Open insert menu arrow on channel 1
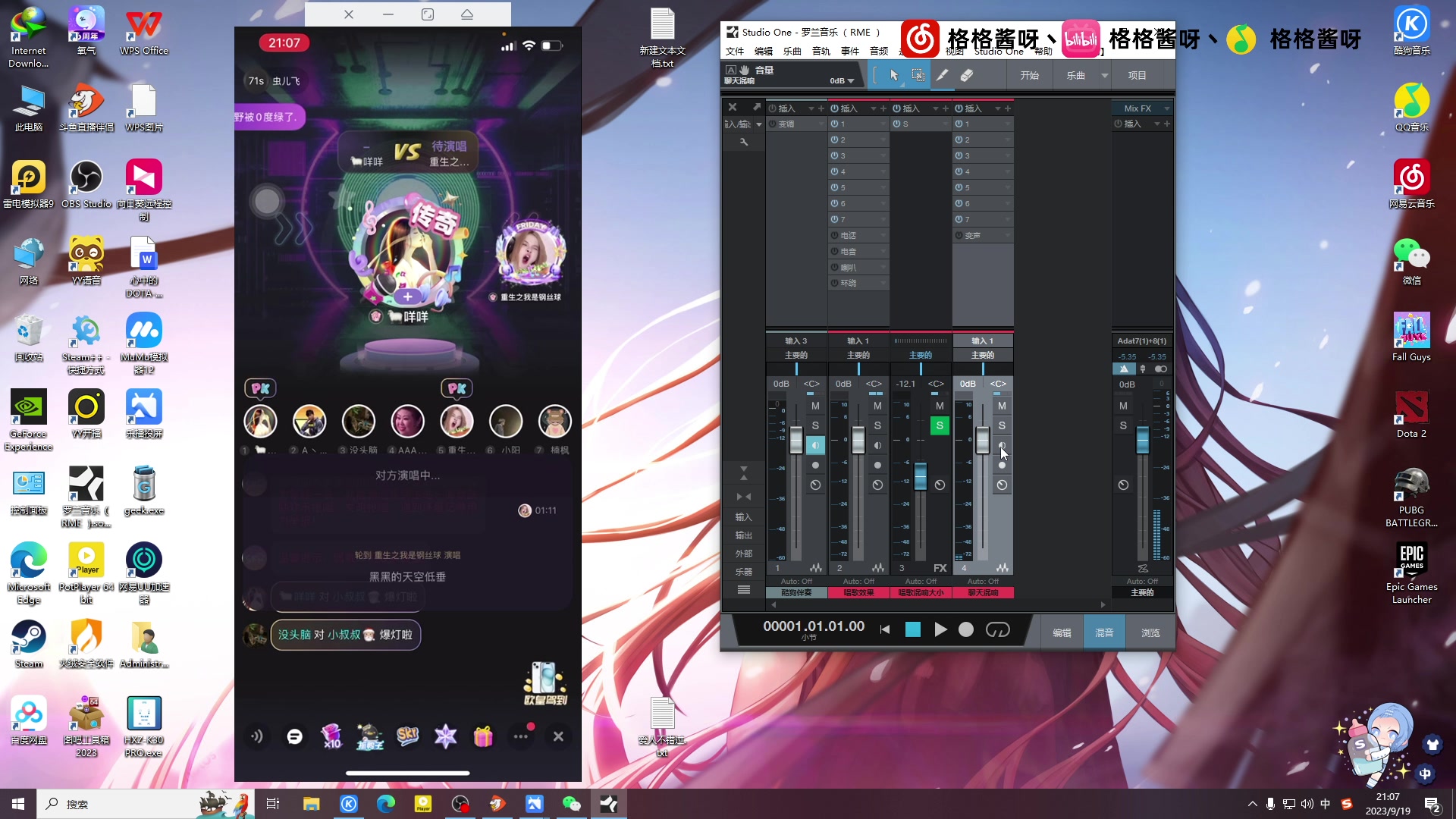This screenshot has width=1456, height=819. pos(811,108)
